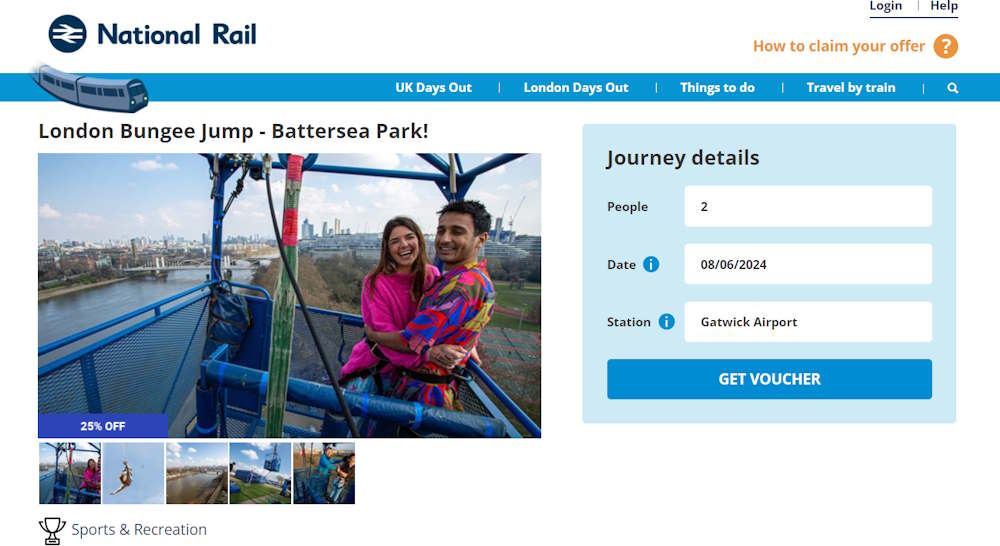Open the Travel by train menu
Screen dimensions: 1000x546
(851, 87)
